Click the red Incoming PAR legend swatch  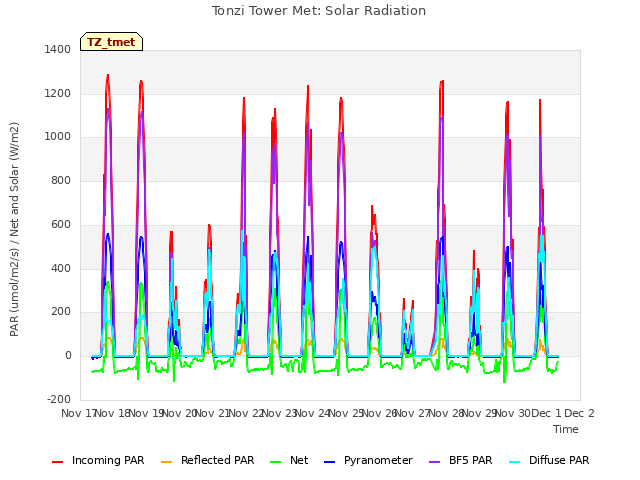pos(58,462)
